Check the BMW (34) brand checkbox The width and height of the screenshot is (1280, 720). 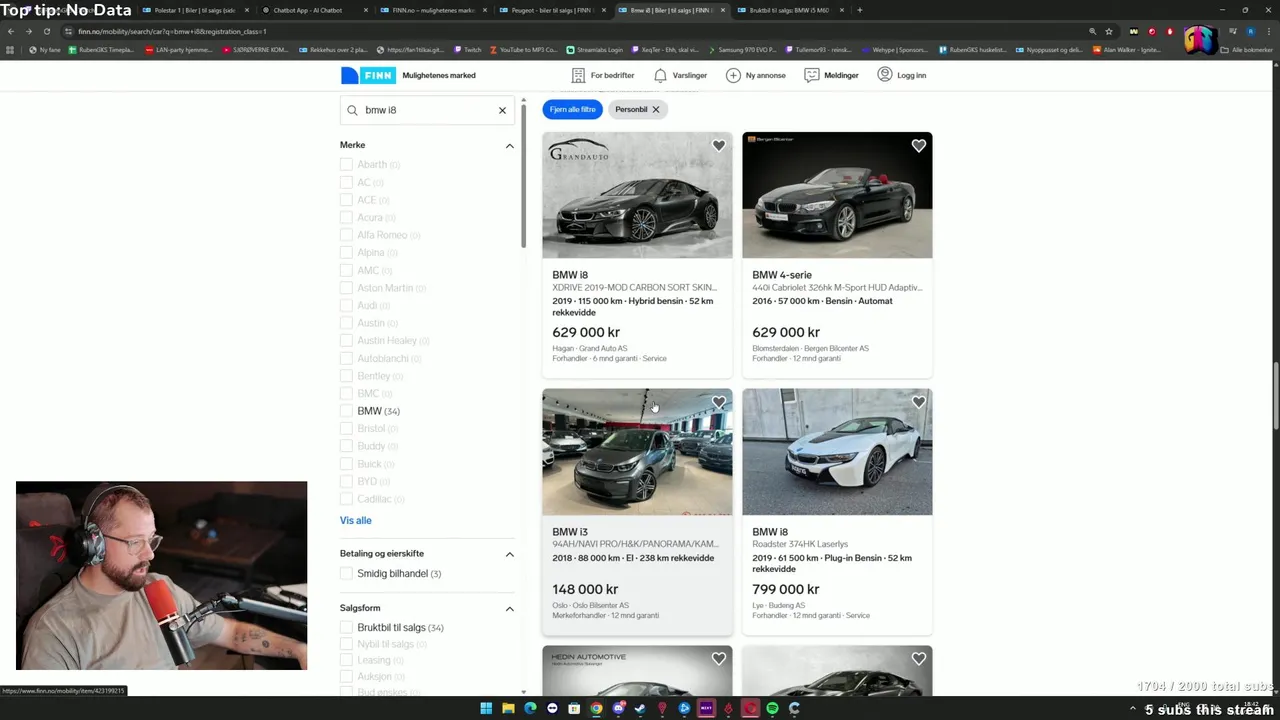pos(346,411)
